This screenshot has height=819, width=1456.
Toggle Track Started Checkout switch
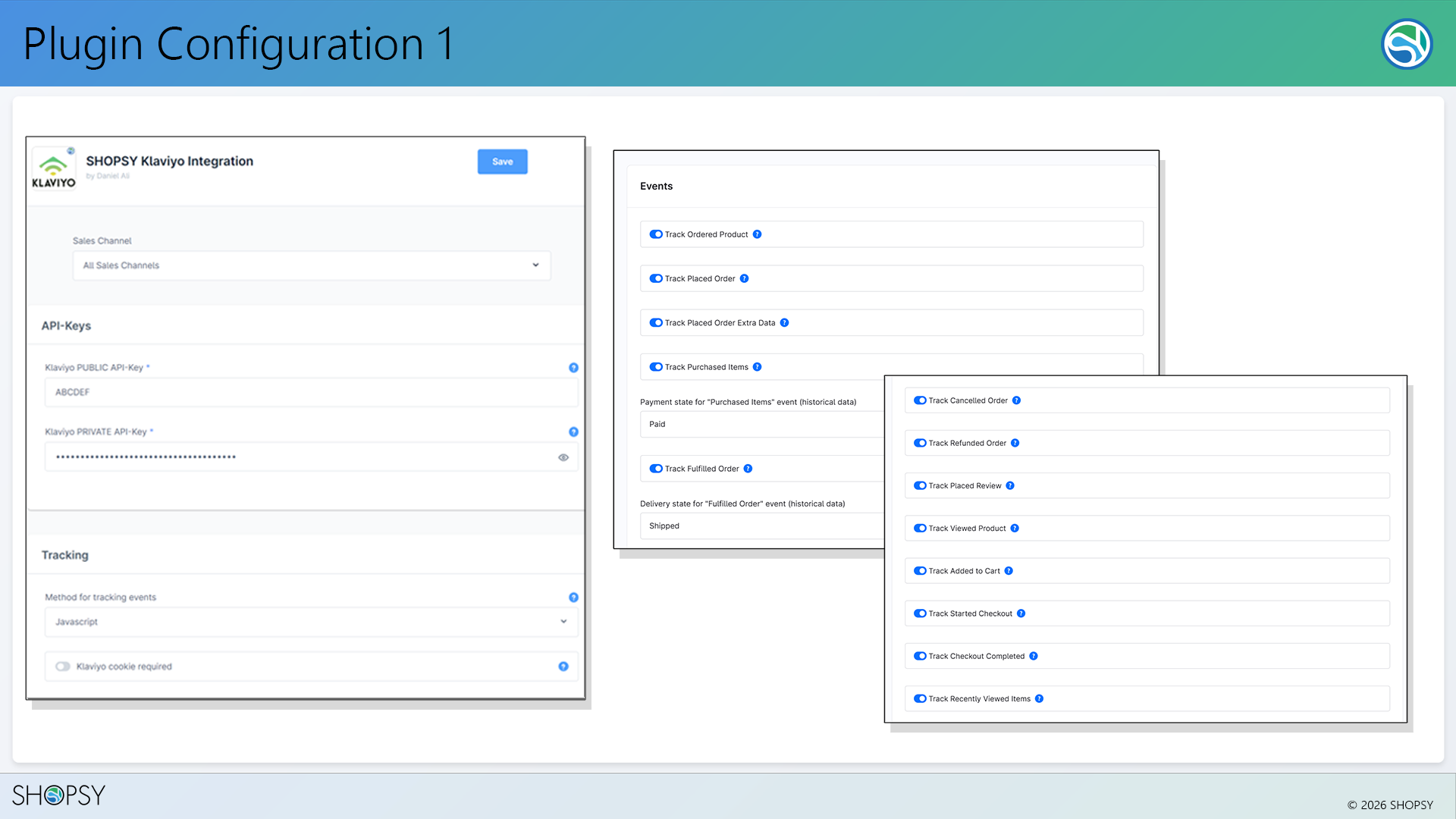point(920,613)
